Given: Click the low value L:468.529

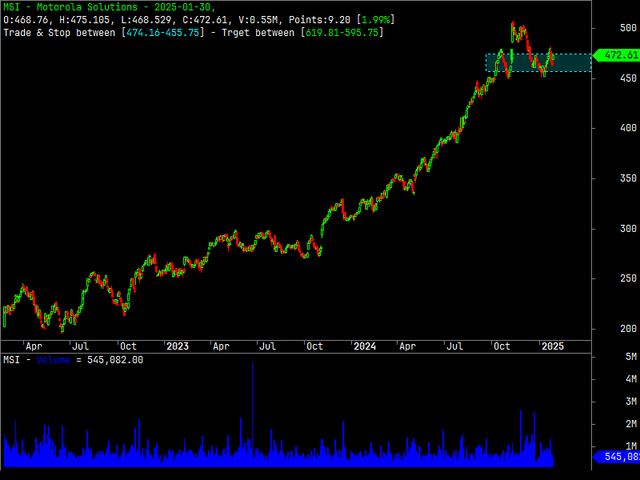Looking at the screenshot, I should coord(146,20).
